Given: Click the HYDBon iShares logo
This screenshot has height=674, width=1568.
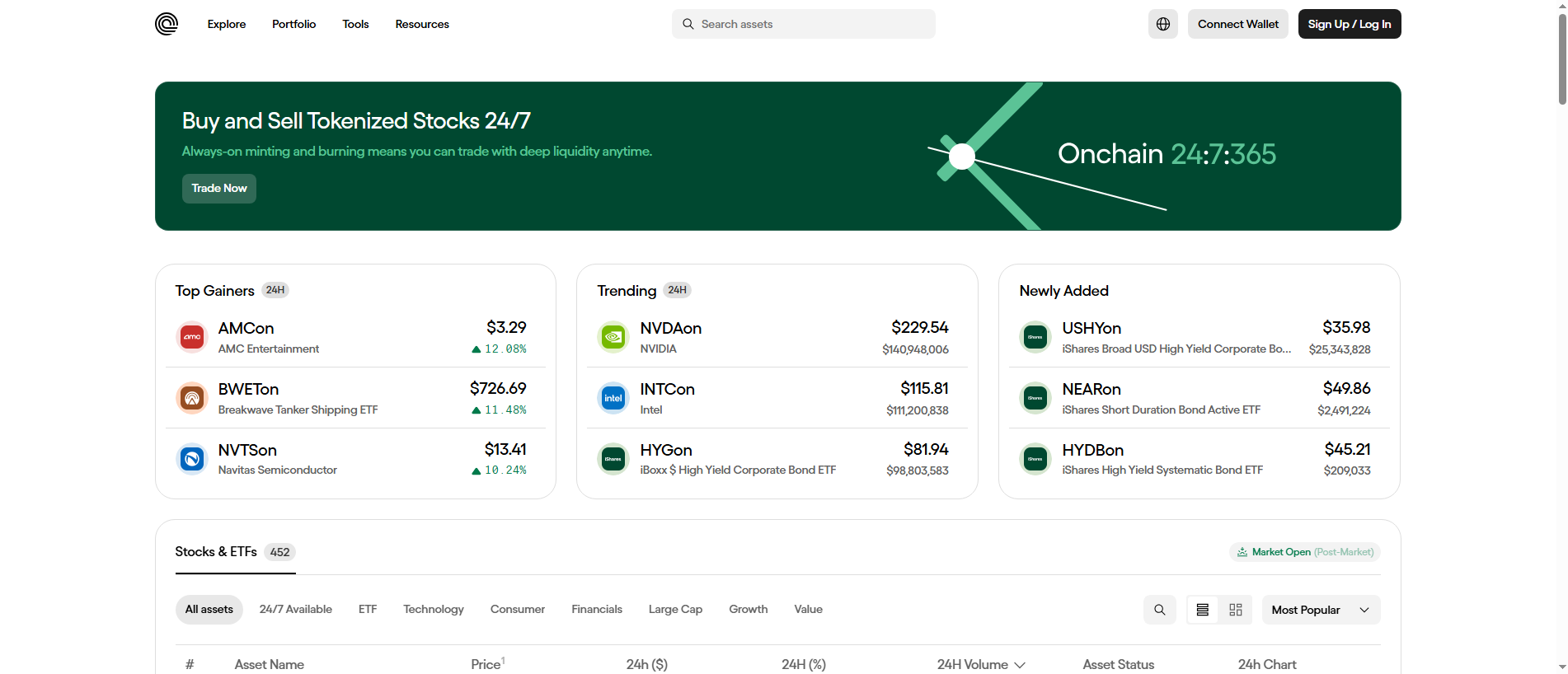Looking at the screenshot, I should pos(1035,459).
